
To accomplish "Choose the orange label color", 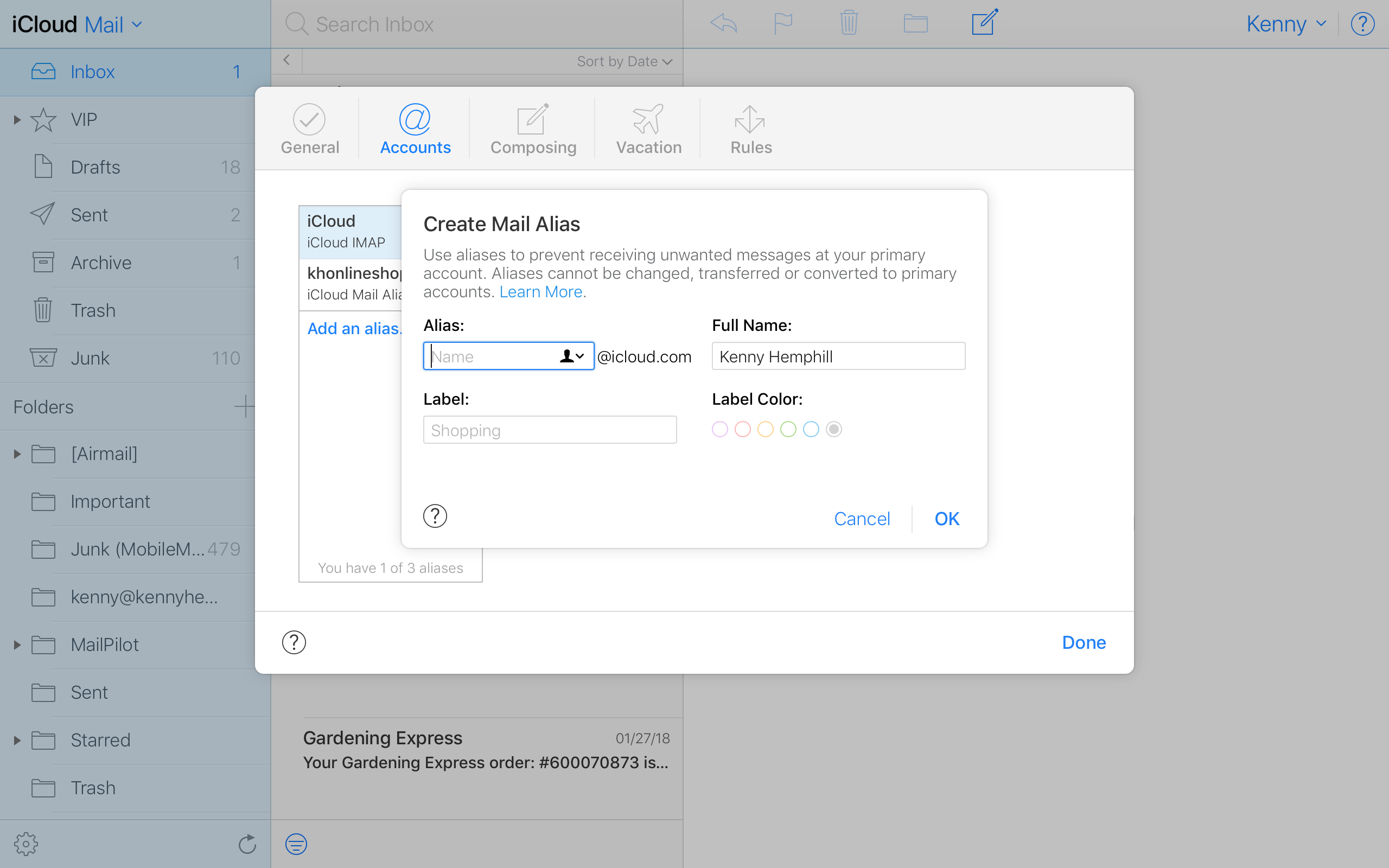I will coord(765,429).
